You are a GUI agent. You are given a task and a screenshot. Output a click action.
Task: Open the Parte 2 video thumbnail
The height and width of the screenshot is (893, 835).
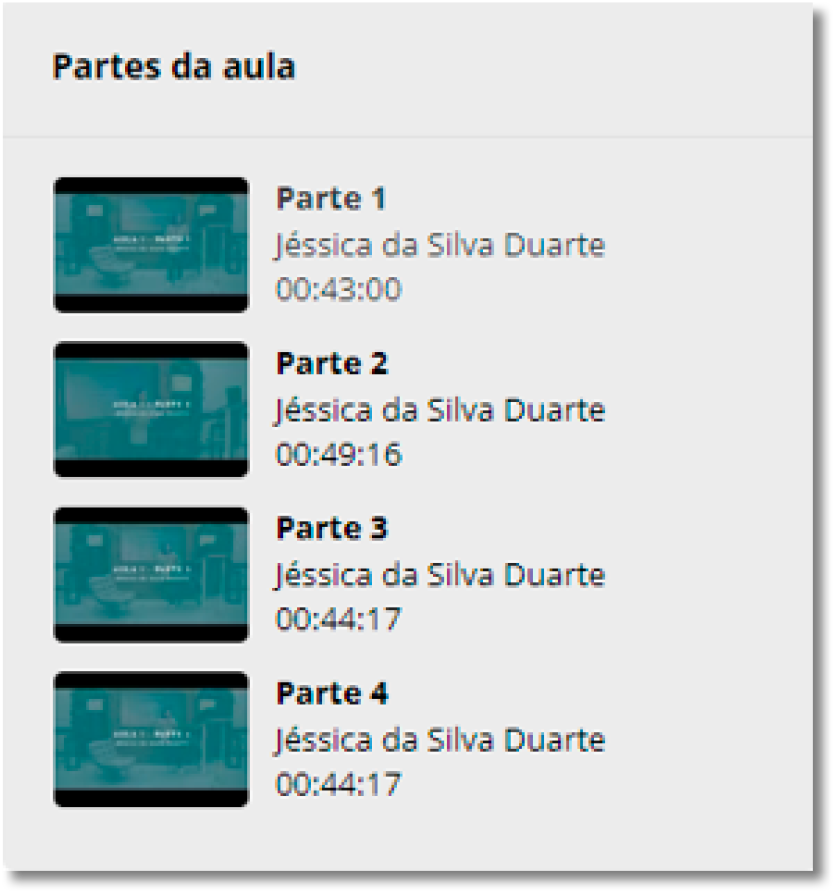(151, 409)
